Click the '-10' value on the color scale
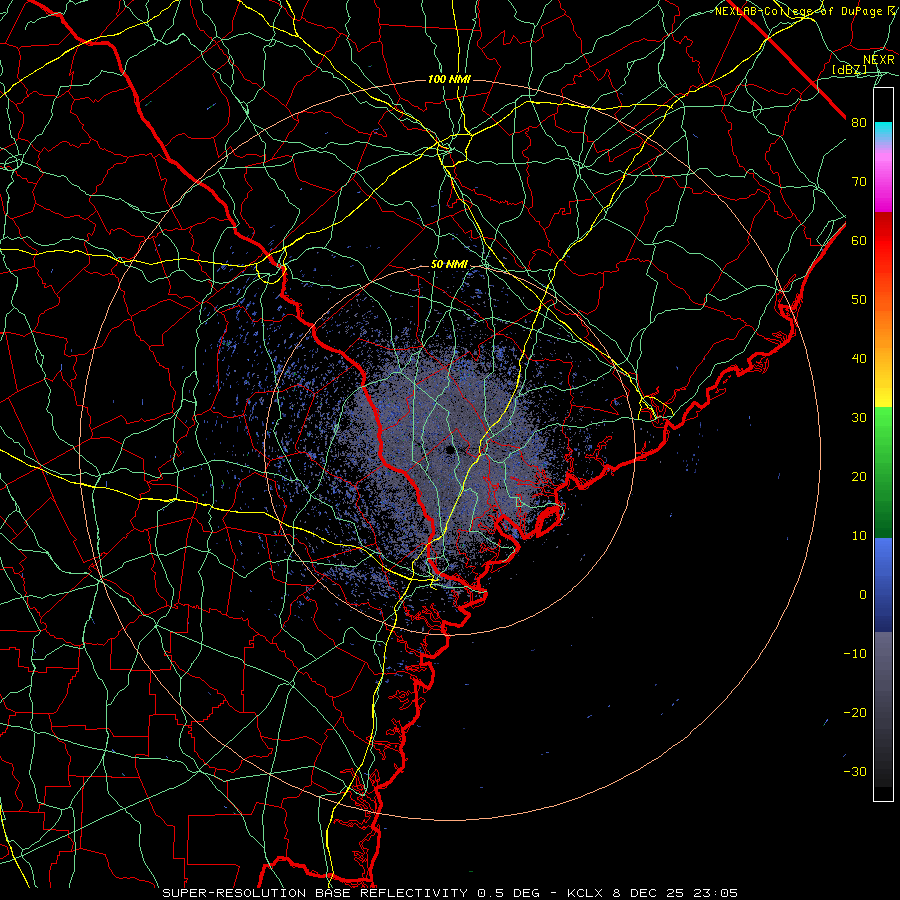The height and width of the screenshot is (900, 900). [855, 654]
